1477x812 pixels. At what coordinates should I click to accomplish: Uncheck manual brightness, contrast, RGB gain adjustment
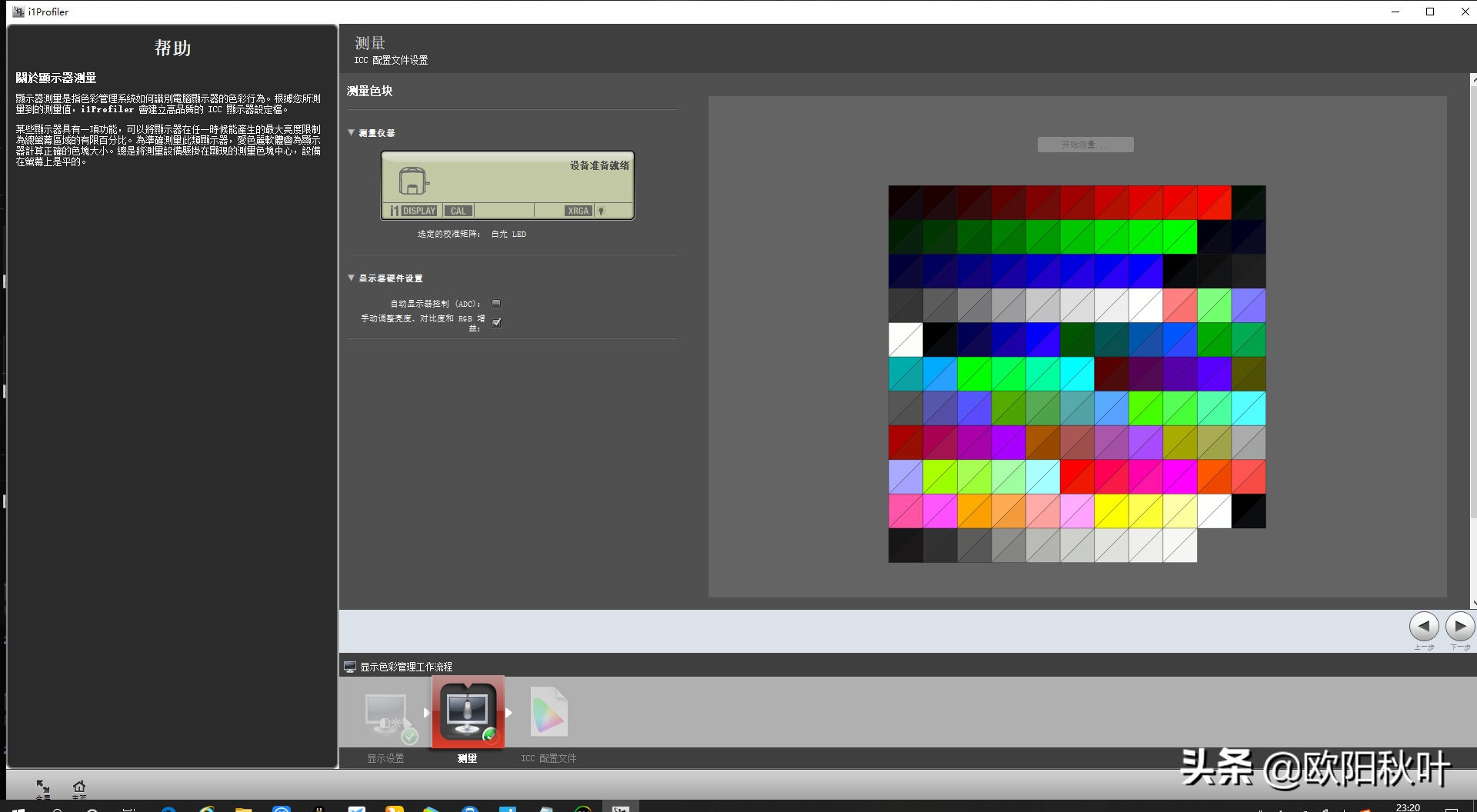496,322
